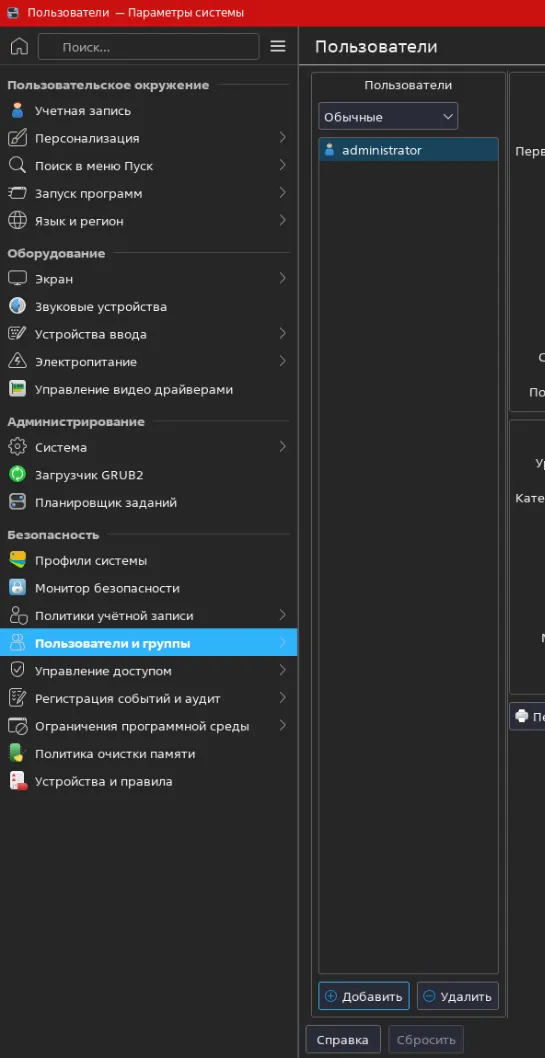Click the Планировщик заданий icon
545x1058 pixels.
point(17,503)
